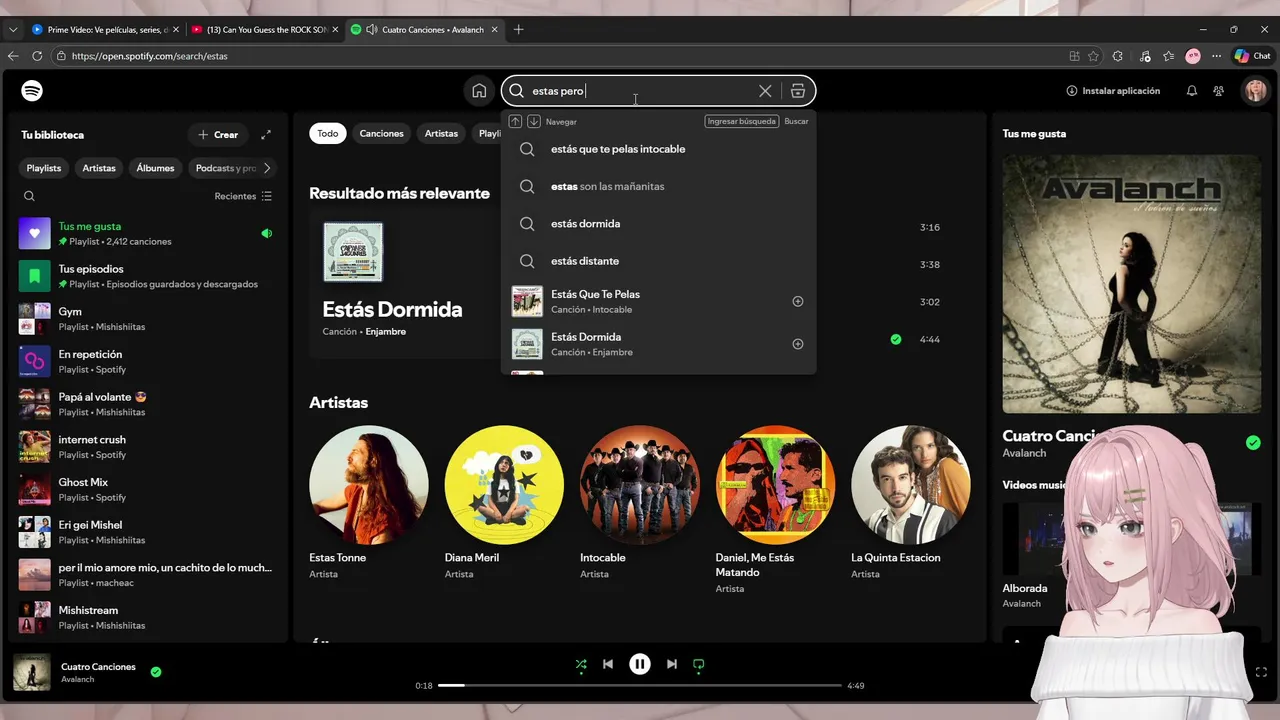Image resolution: width=1280 pixels, height=720 pixels.
Task: Open Copilot Chat in the browser
Action: 1252,56
